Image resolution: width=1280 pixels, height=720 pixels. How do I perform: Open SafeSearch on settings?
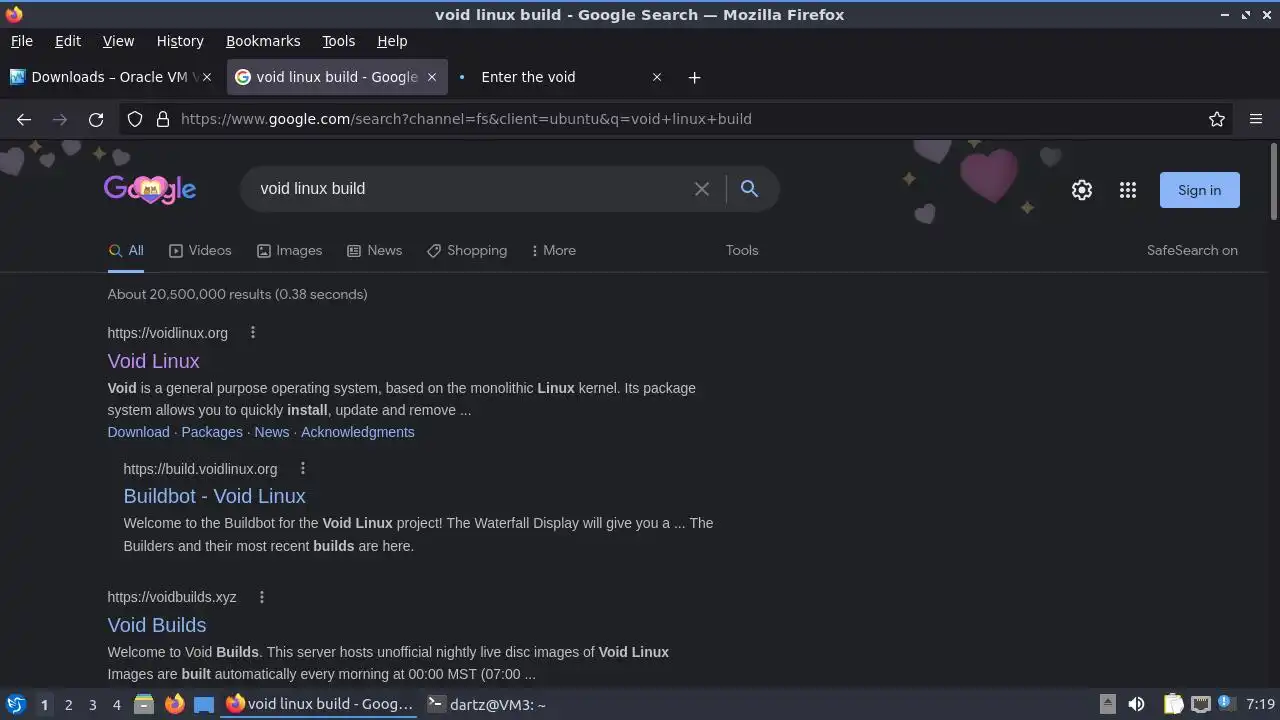point(1192,251)
